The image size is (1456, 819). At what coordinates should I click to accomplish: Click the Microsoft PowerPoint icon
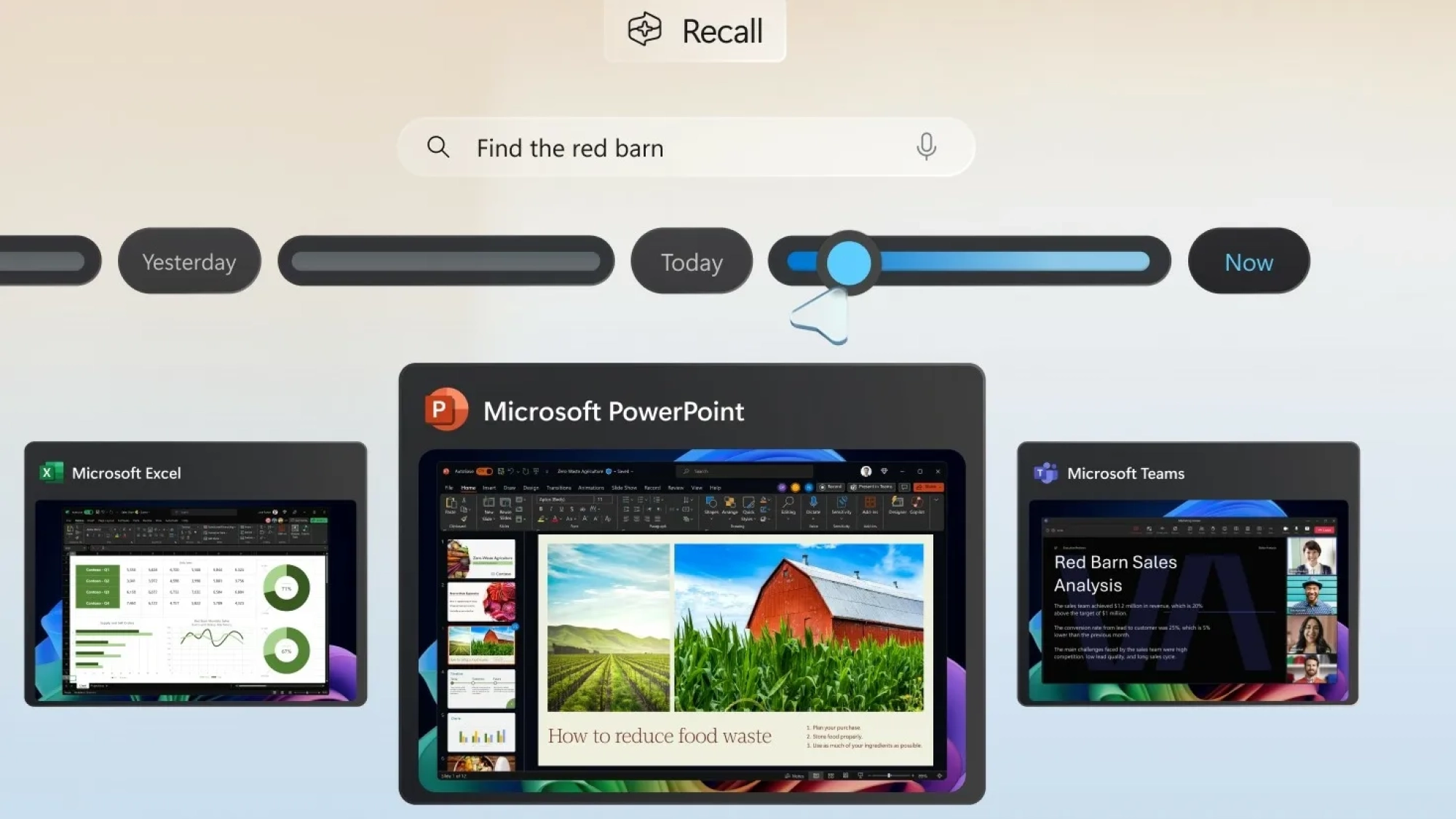[446, 411]
